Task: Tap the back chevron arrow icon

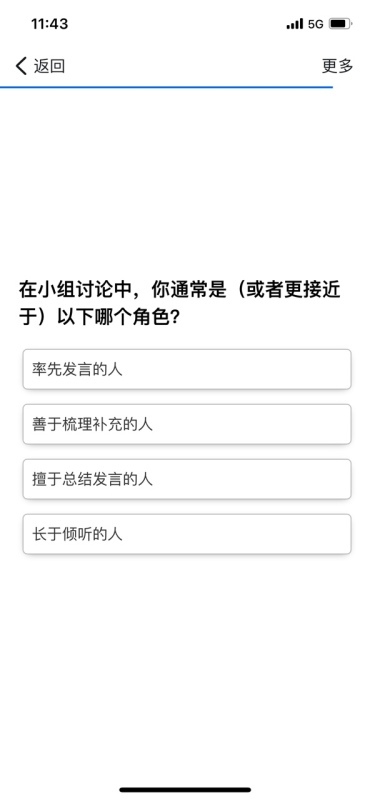Action: [x=21, y=66]
